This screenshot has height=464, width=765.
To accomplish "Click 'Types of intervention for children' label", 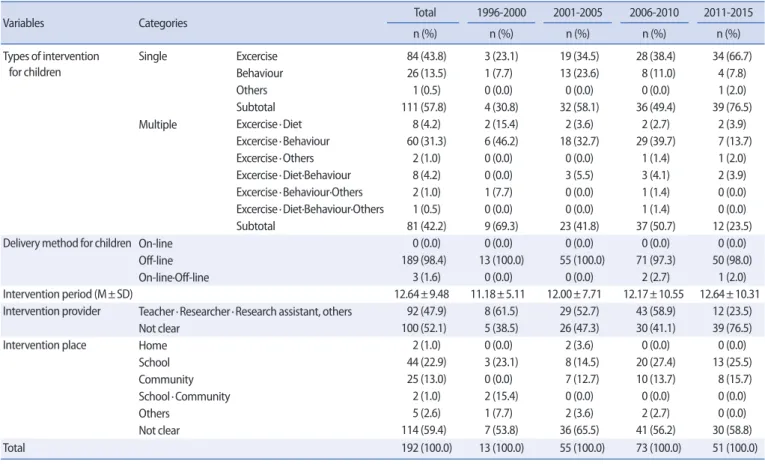I will tap(51, 64).
